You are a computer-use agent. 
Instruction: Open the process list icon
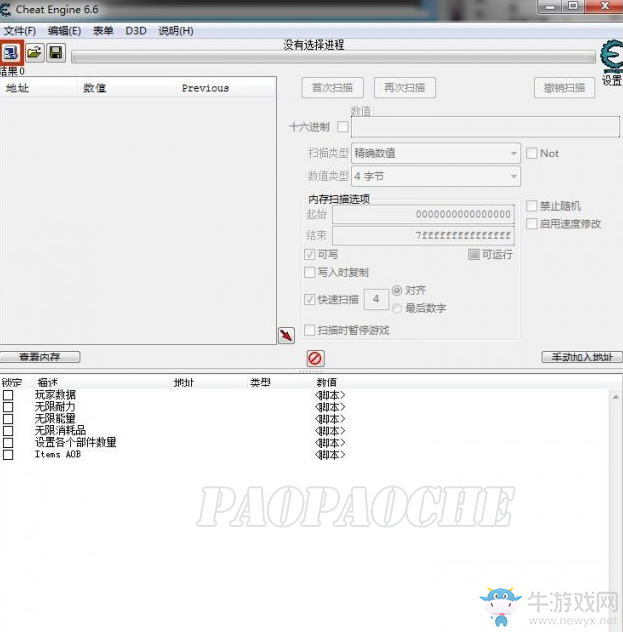11,52
